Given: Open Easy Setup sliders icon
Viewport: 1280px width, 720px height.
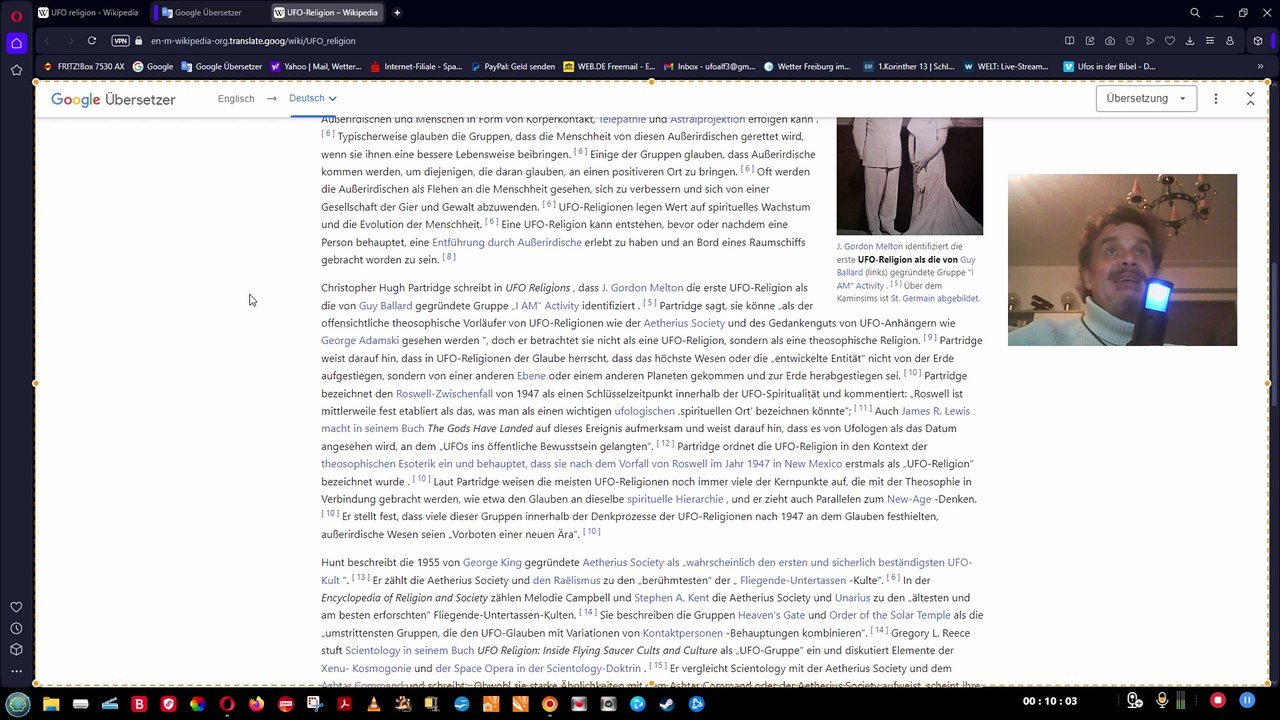Looking at the screenshot, I should point(1210,41).
